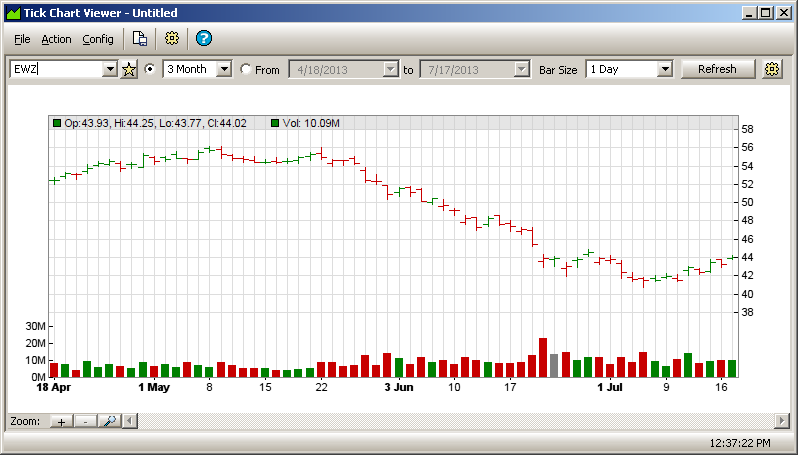Click the gray volume bar in chart
798x455 pixels.
point(554,365)
